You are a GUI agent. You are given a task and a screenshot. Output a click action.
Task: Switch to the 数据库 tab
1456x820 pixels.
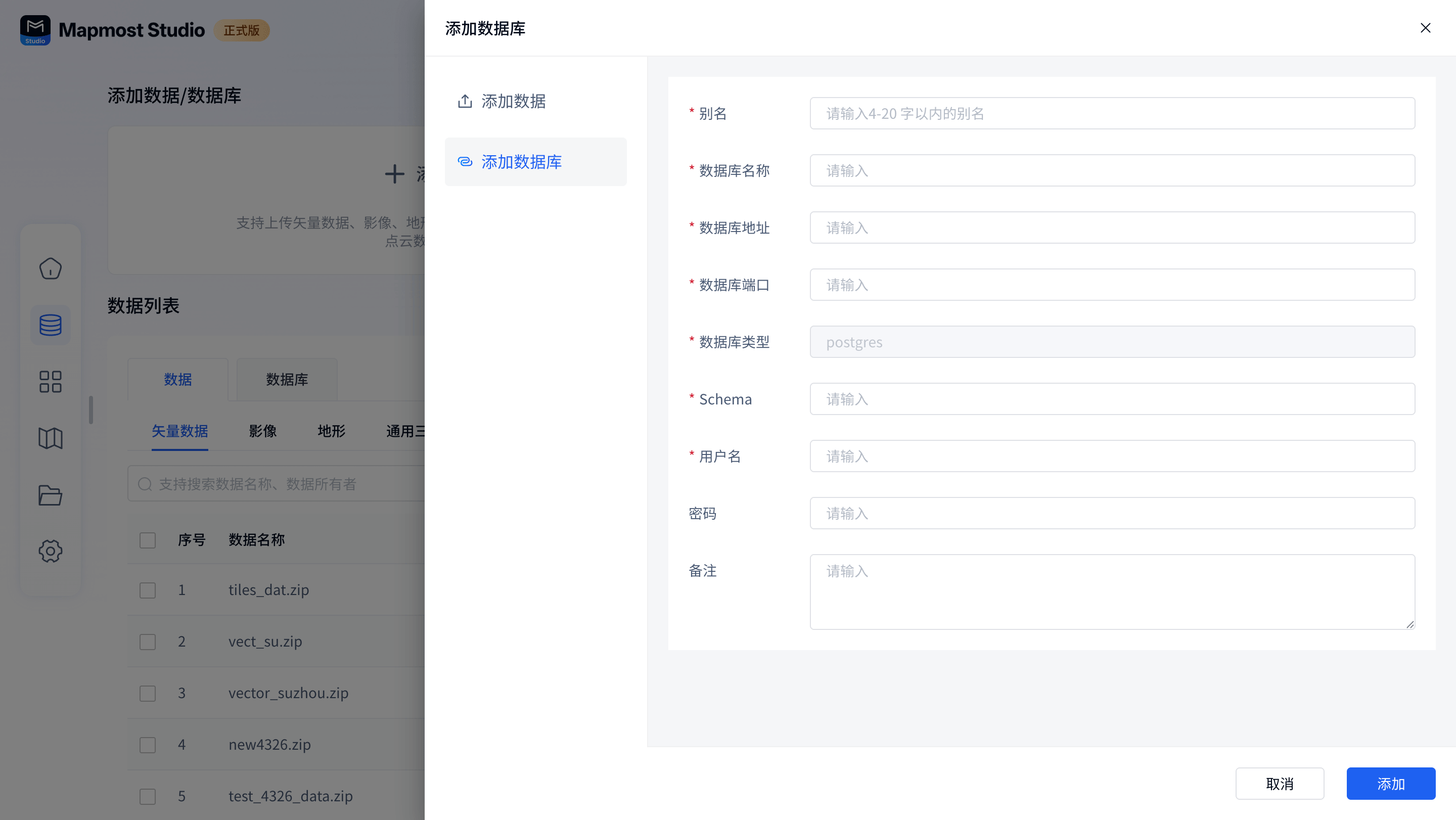point(287,379)
